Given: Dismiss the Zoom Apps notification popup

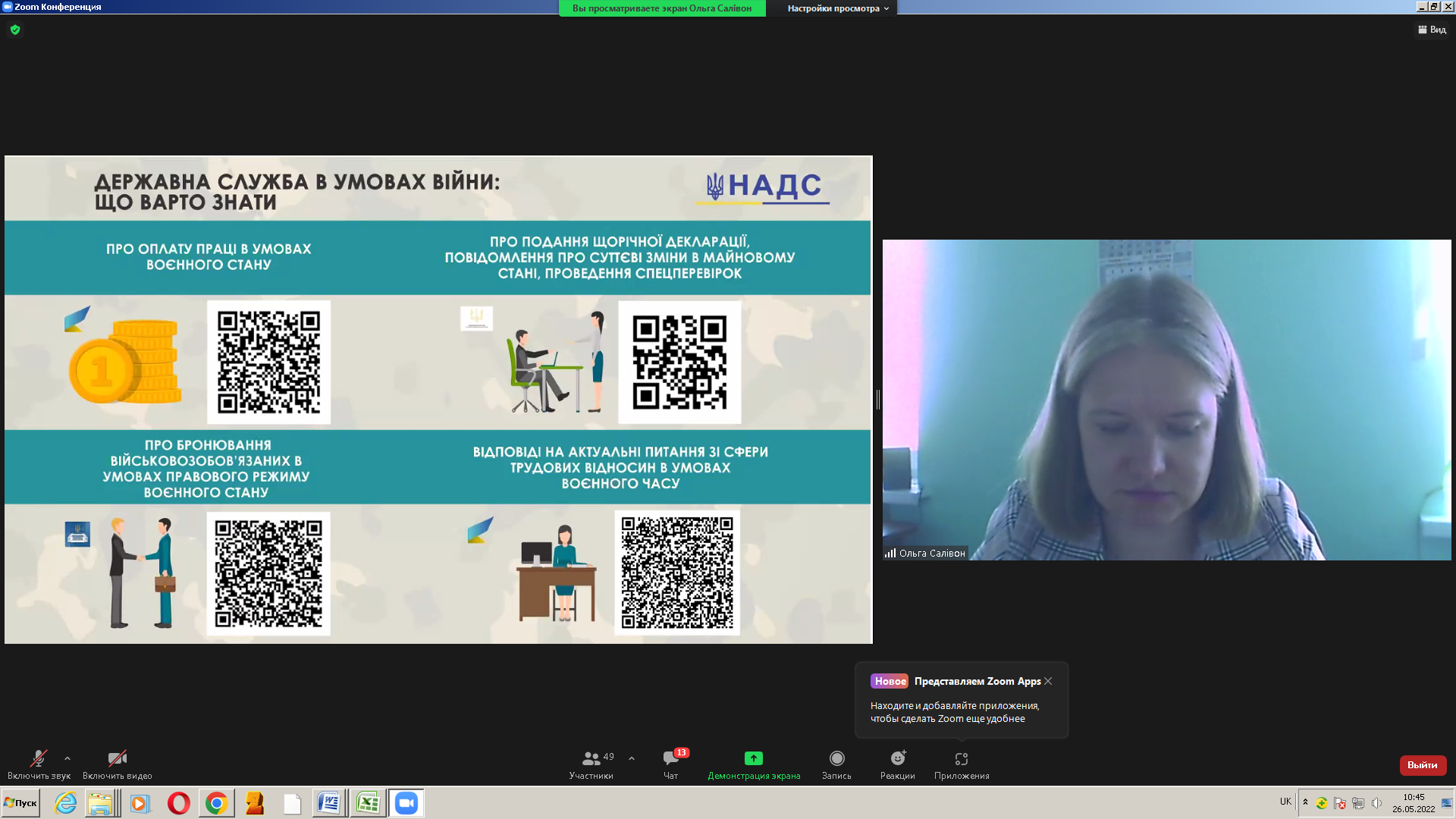Looking at the screenshot, I should [x=1048, y=681].
